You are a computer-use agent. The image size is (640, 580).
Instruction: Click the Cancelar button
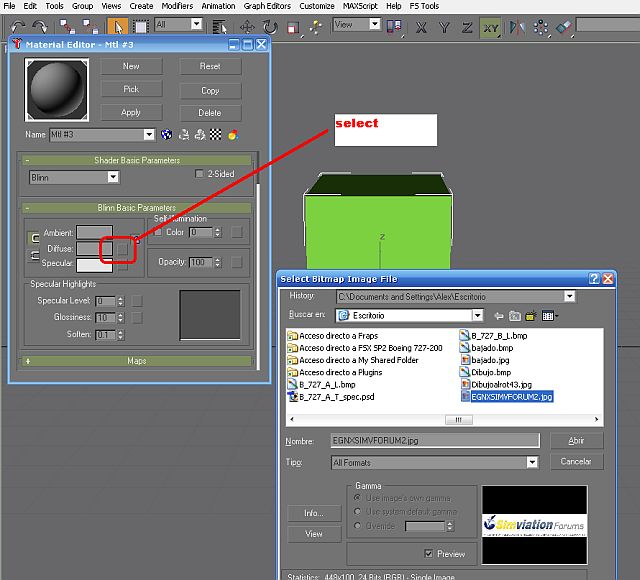point(576,461)
